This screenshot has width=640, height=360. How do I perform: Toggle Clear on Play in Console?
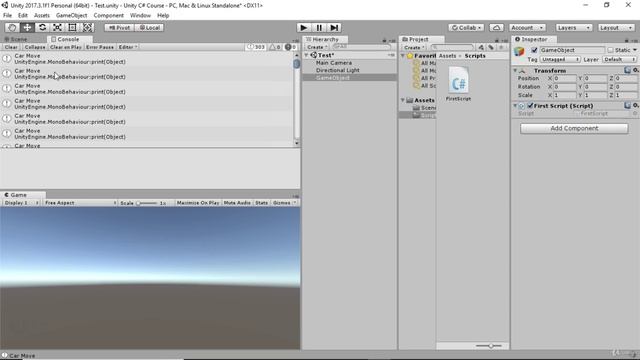(66, 47)
